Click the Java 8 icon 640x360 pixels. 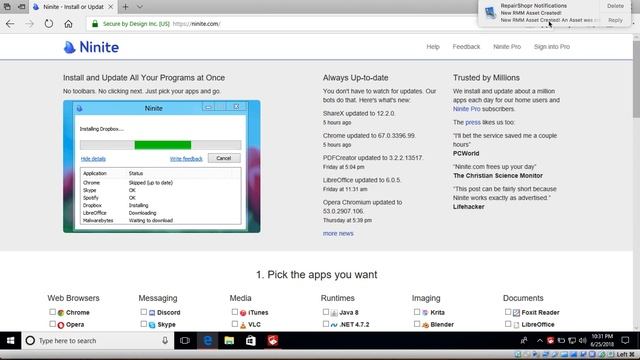click(x=334, y=313)
